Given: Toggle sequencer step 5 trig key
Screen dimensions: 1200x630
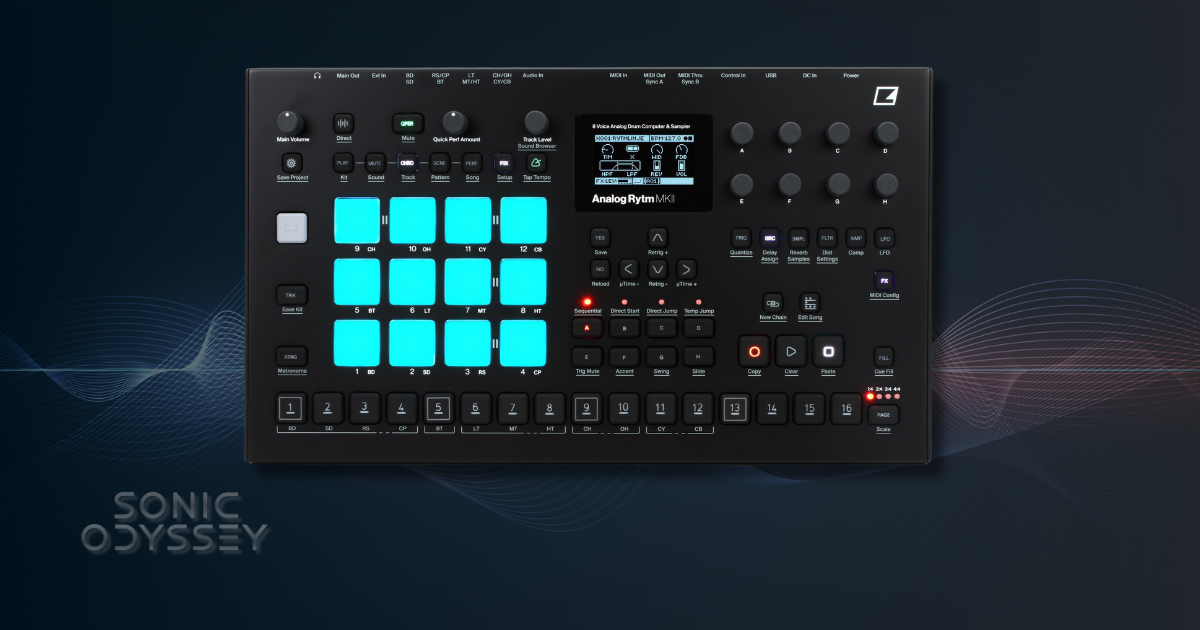Looking at the screenshot, I should (x=438, y=408).
